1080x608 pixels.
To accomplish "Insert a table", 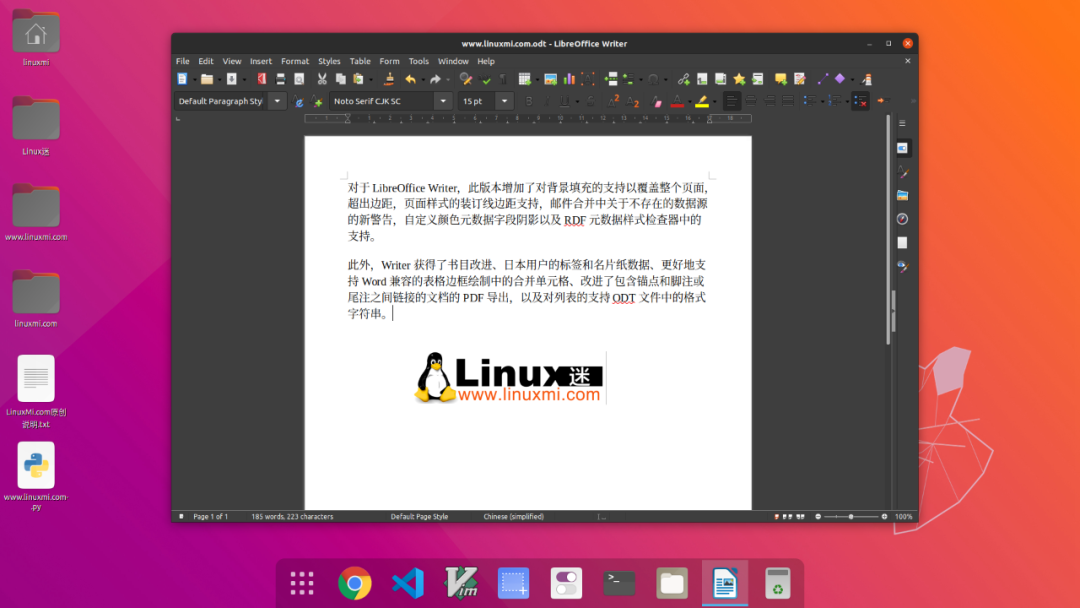I will [x=525, y=79].
